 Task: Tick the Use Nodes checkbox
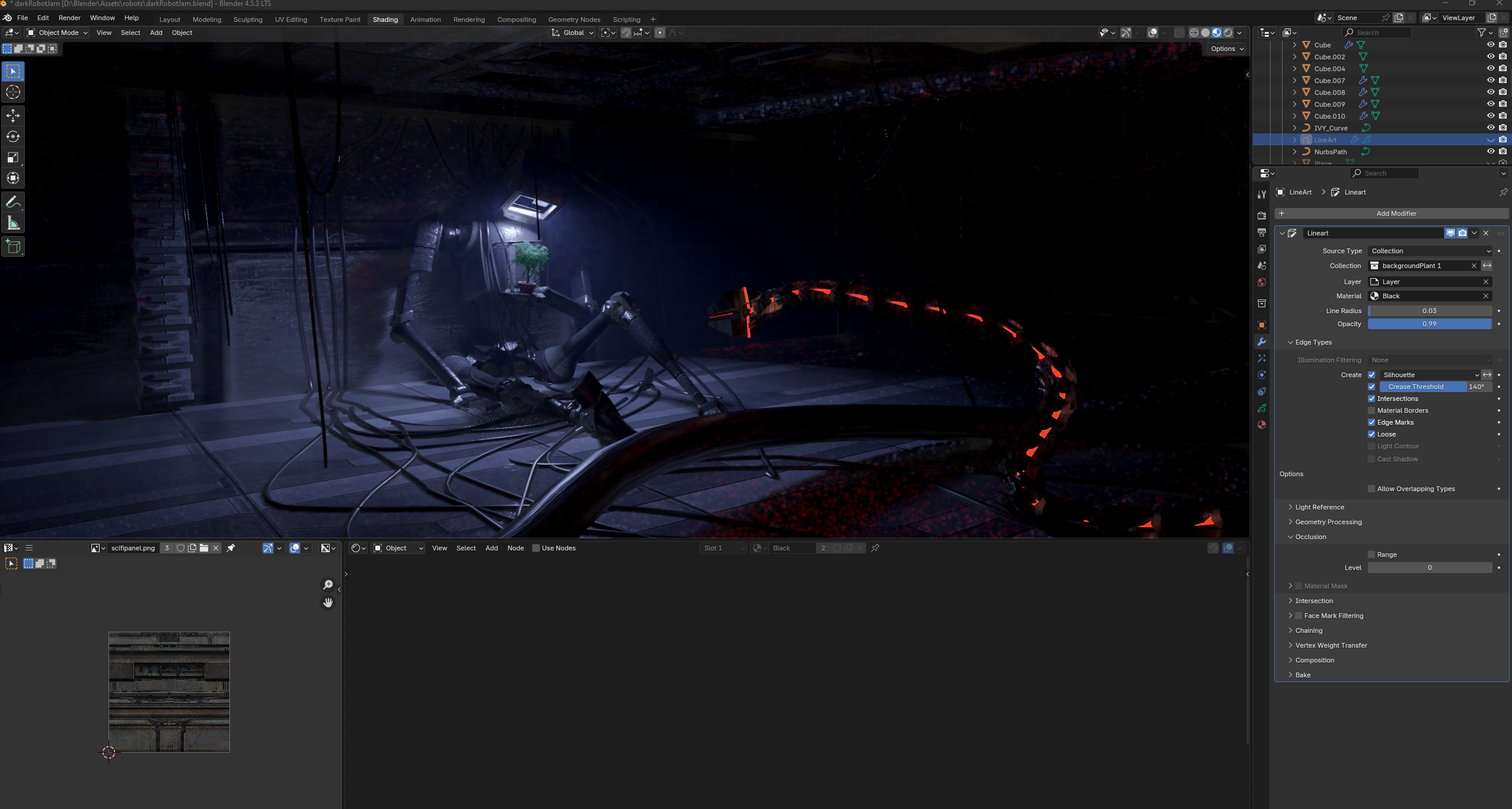point(536,548)
